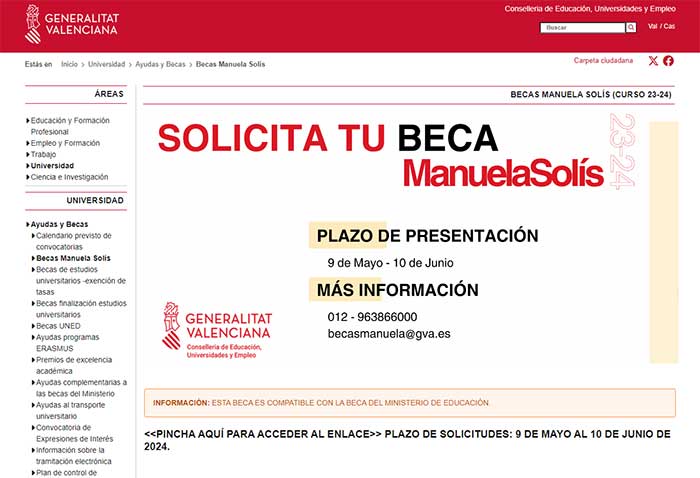The height and width of the screenshot is (478, 700).
Task: Expand the Ciencia e Investigación area
Action: [x=69, y=177]
